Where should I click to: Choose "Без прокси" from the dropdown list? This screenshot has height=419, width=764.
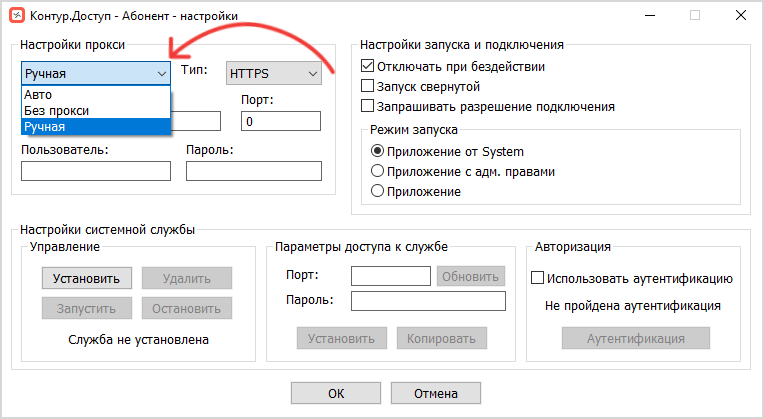96,111
